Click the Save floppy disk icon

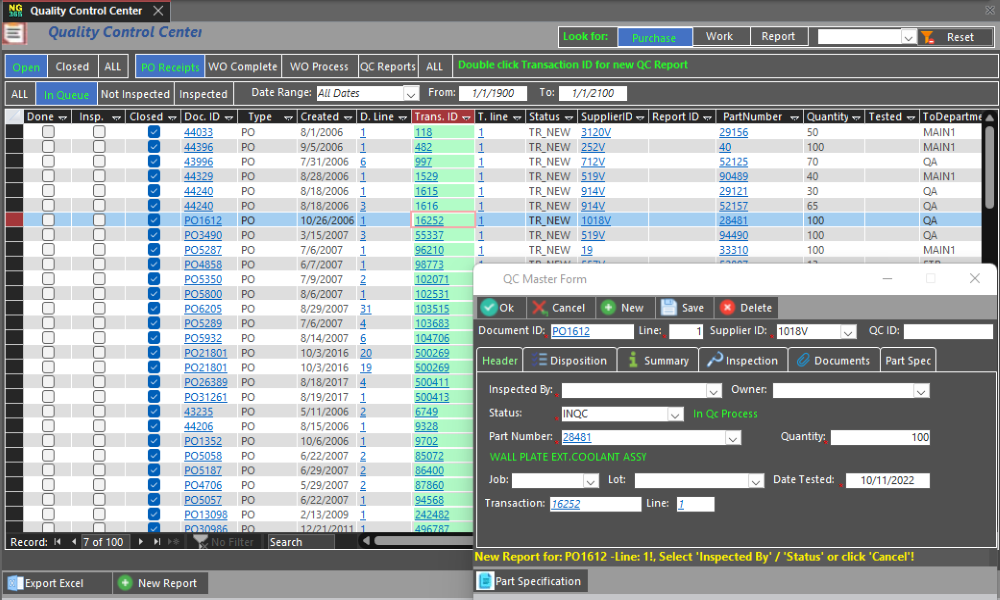pyautogui.click(x=669, y=308)
